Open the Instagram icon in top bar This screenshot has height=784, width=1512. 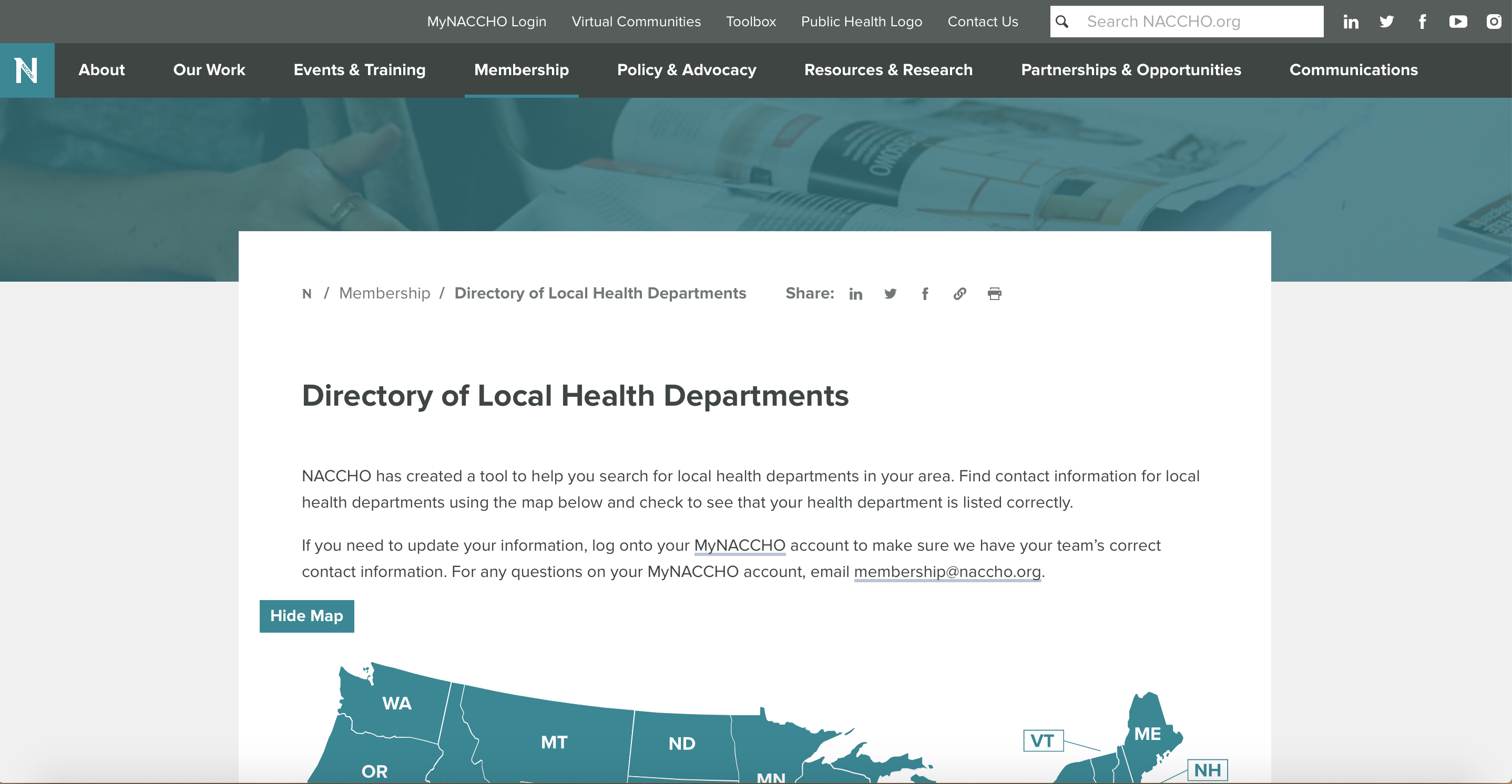1494,21
